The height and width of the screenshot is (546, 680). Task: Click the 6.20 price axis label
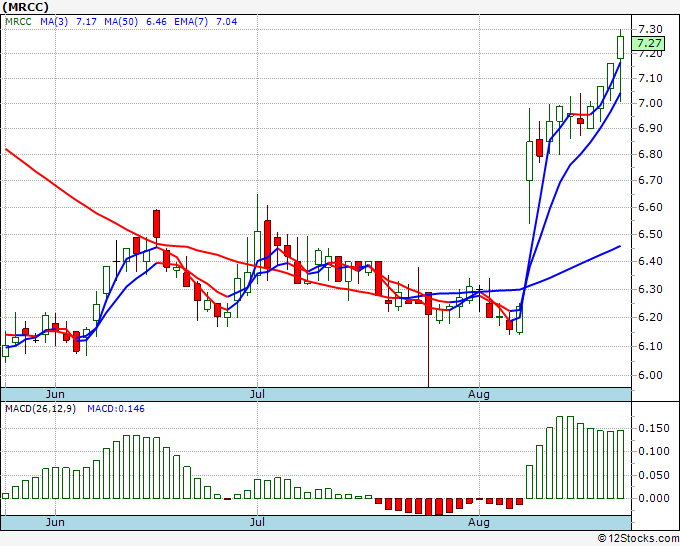(x=651, y=317)
